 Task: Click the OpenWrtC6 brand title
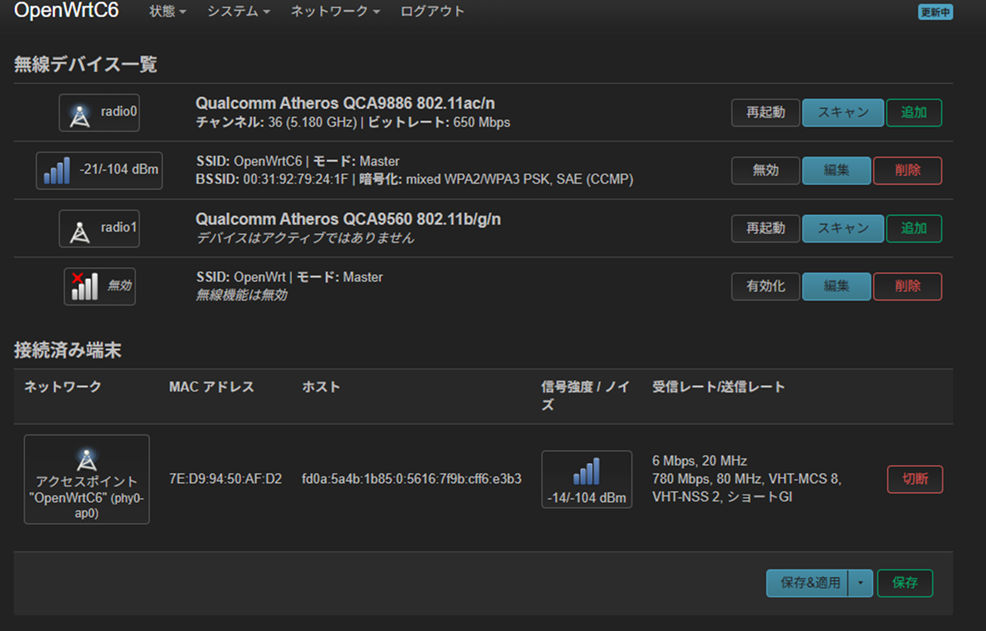[66, 11]
